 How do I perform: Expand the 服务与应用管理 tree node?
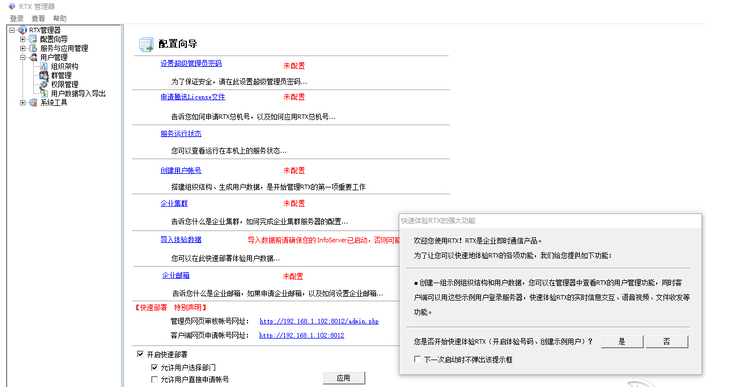pos(23,48)
